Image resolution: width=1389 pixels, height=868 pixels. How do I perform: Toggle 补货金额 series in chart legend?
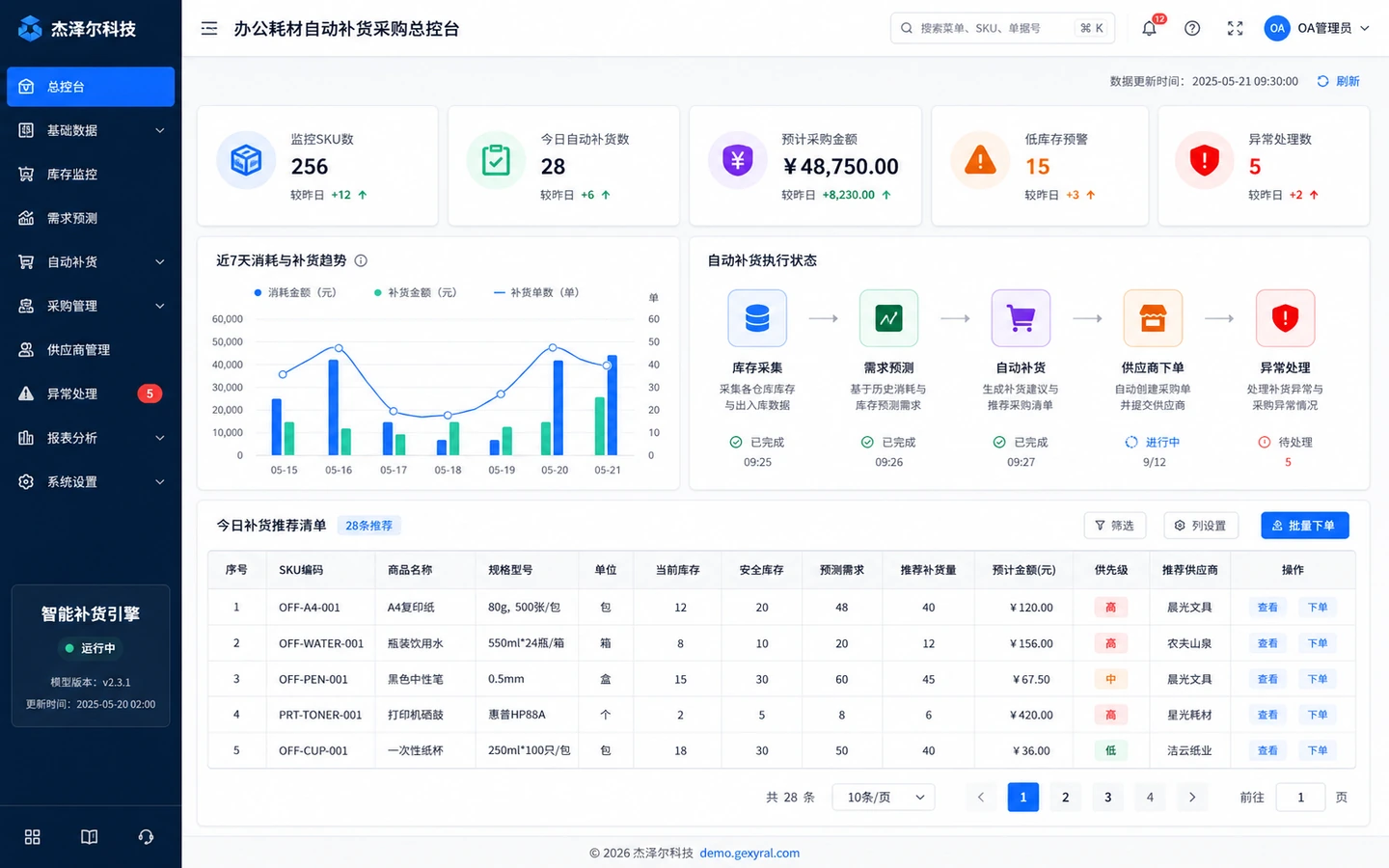[416, 292]
